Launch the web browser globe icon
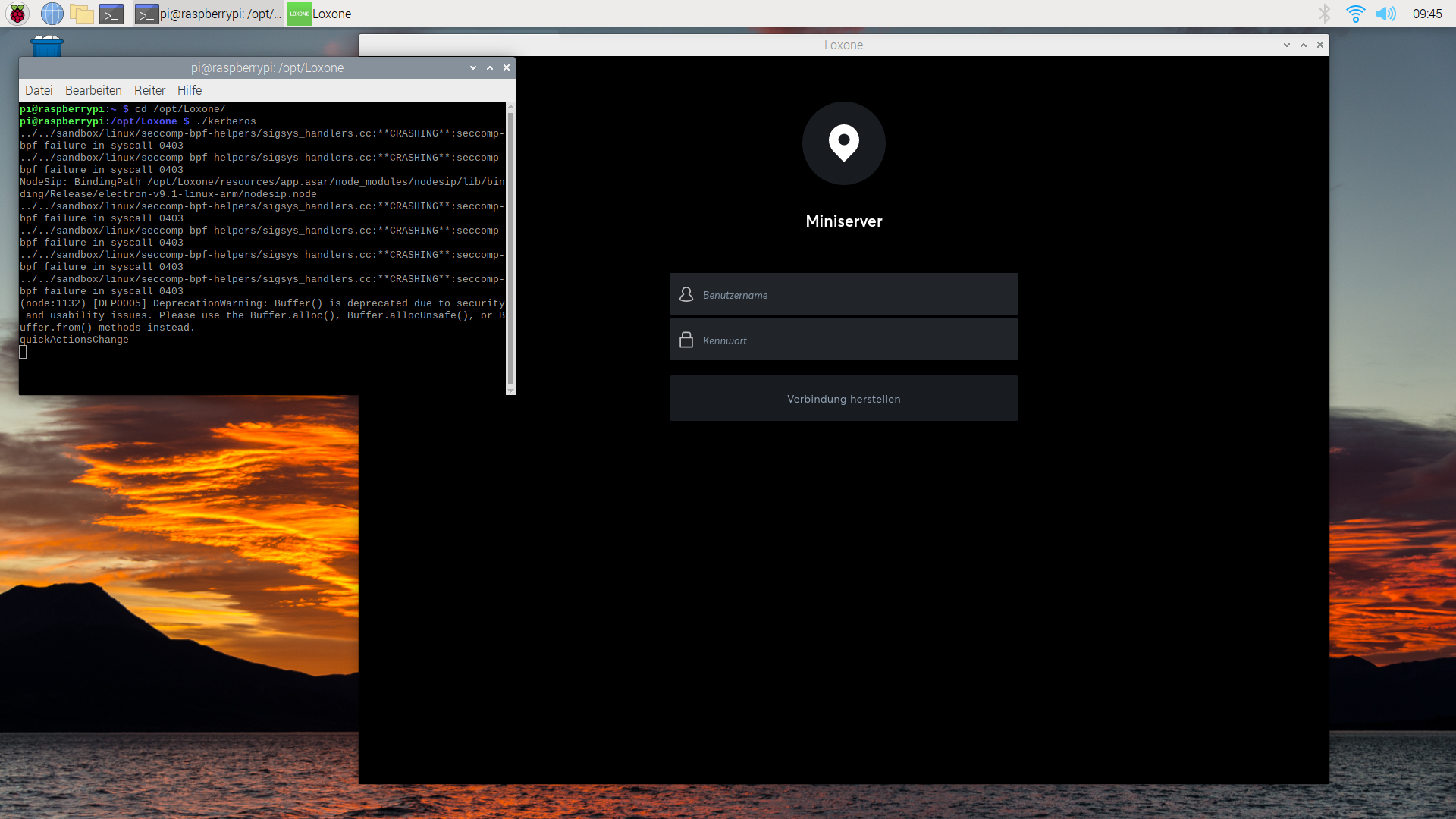Screen dimensions: 1456x819 coord(52,14)
